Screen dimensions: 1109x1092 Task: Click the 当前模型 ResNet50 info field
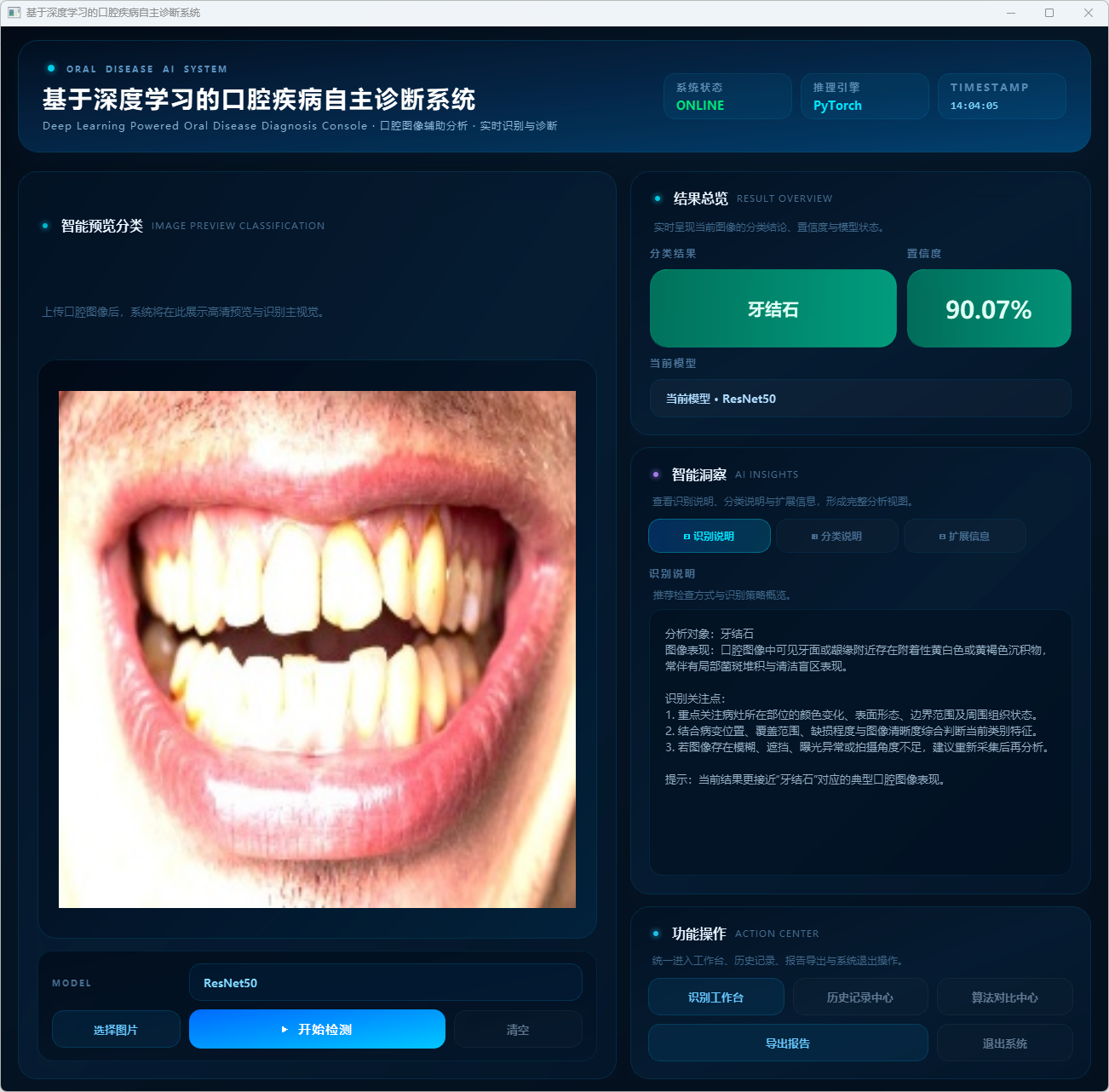tap(859, 399)
